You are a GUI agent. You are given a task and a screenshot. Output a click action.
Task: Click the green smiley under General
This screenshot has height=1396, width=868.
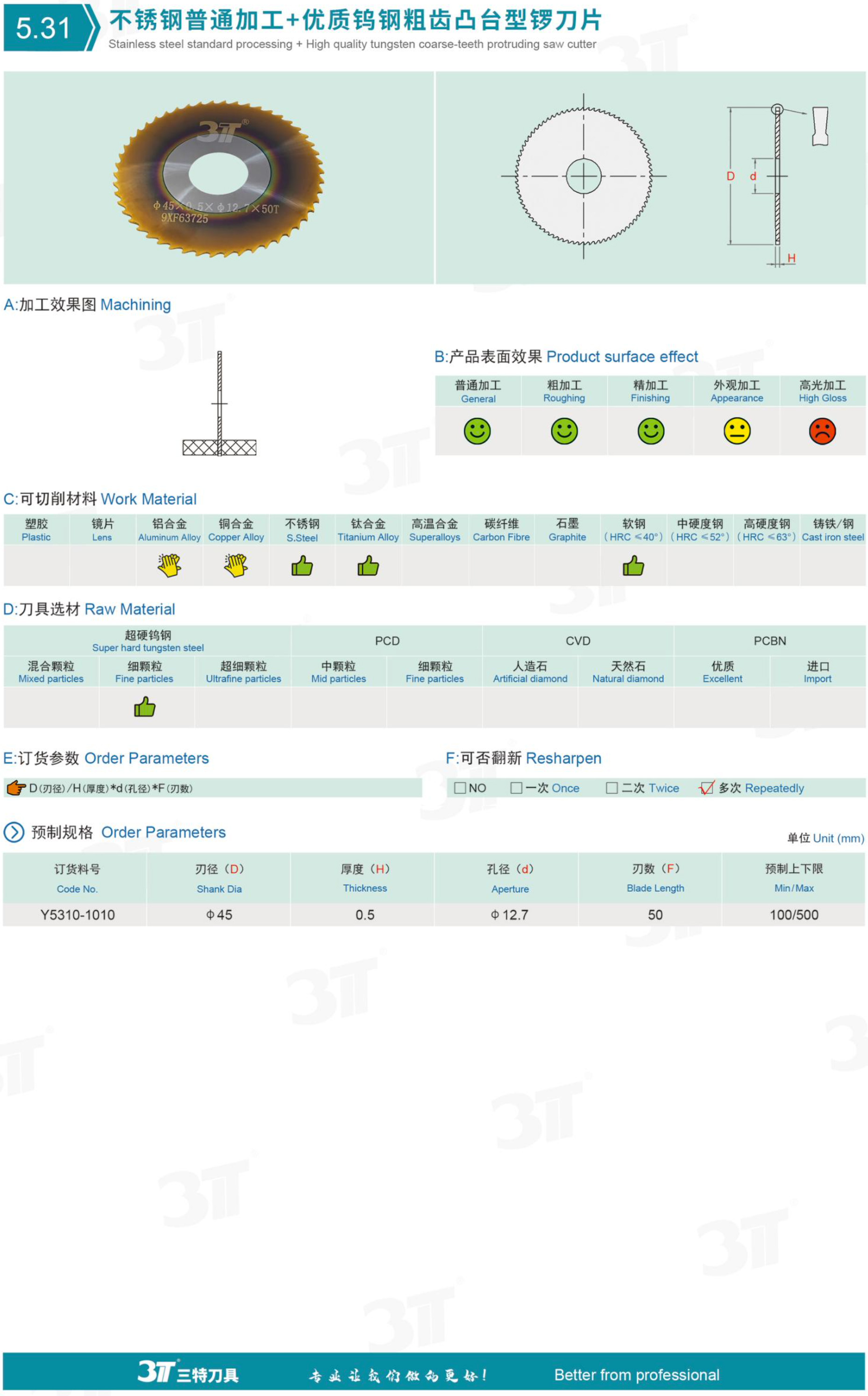click(x=477, y=431)
